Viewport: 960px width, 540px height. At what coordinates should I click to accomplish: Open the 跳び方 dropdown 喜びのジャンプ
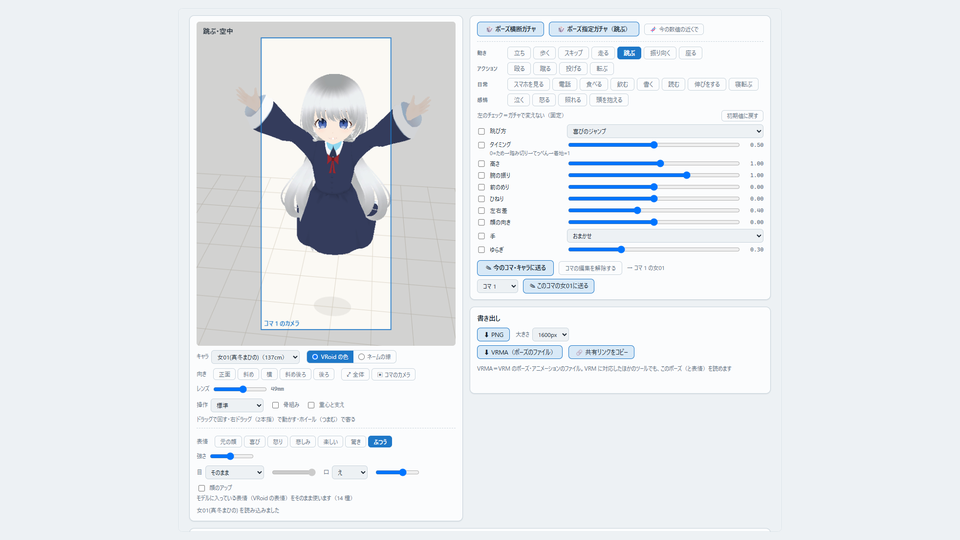[x=665, y=131]
